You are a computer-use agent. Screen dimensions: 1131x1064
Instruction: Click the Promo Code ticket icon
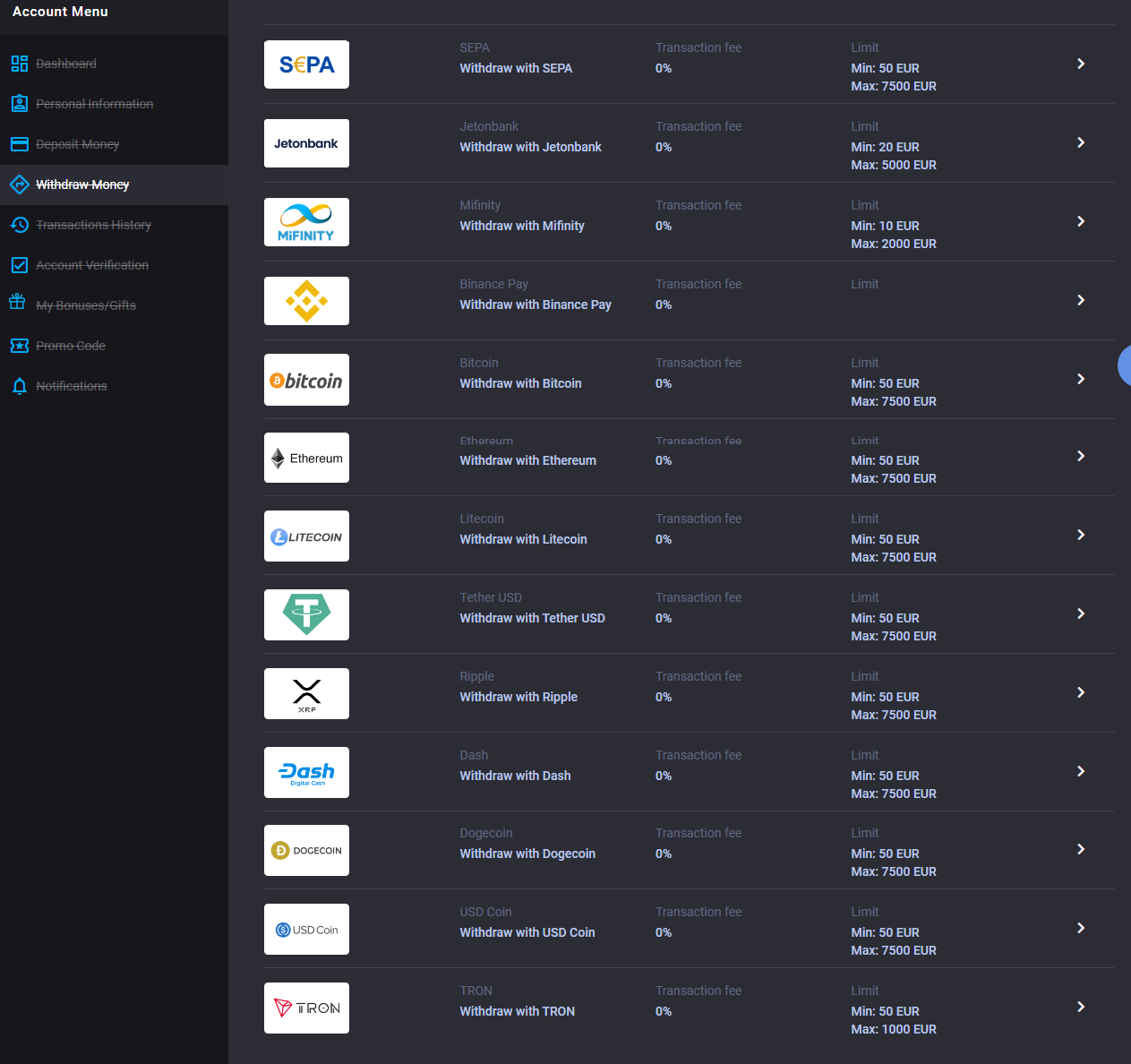[x=19, y=346]
